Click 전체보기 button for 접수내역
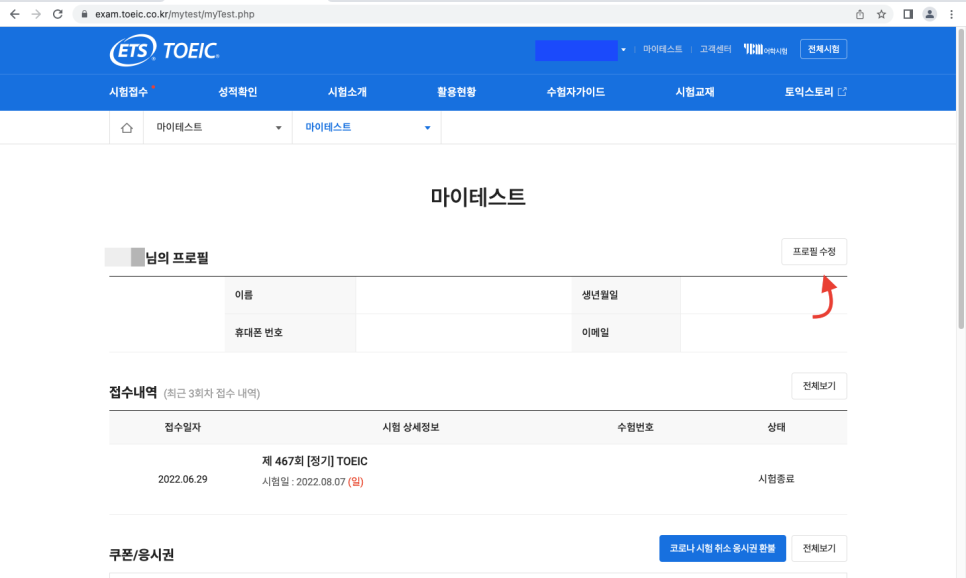 pyautogui.click(x=819, y=386)
